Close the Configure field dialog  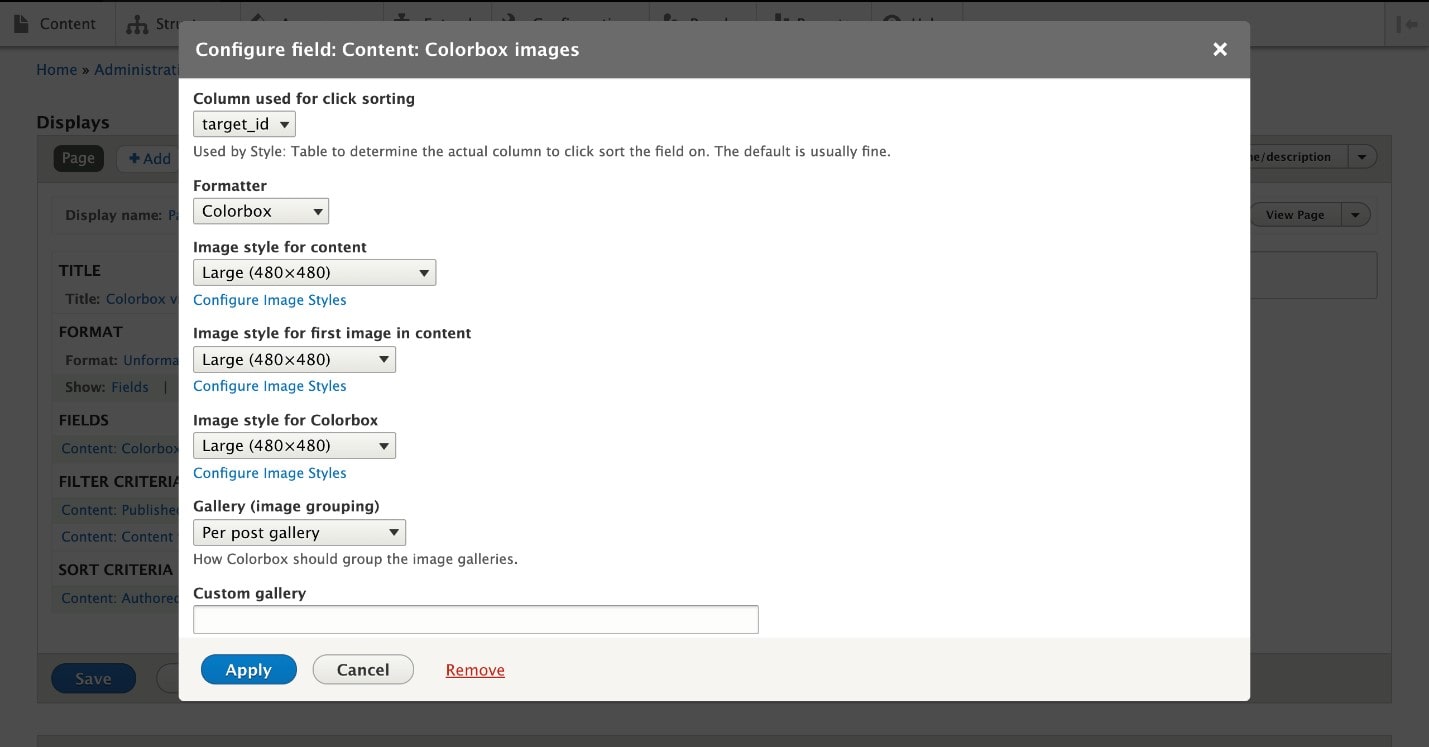(x=1219, y=49)
